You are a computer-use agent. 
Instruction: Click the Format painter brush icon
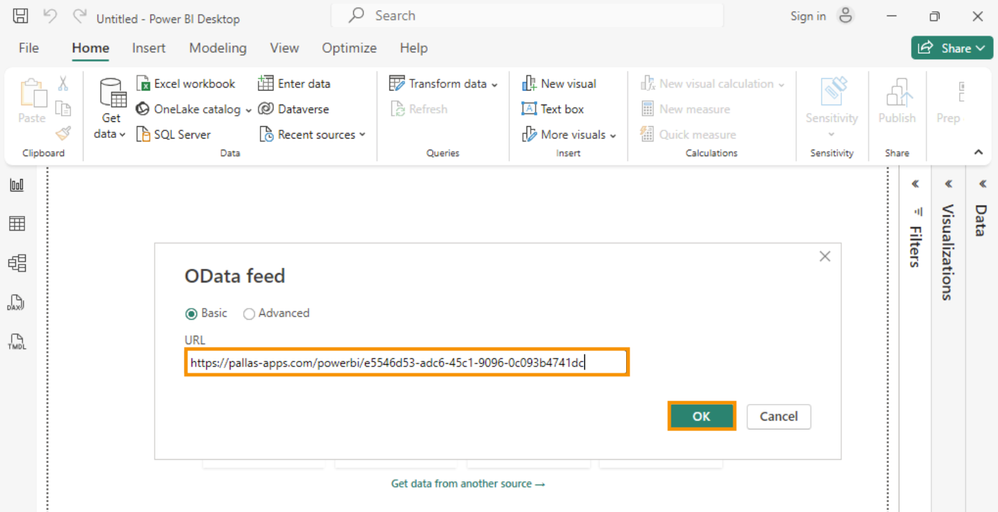63,134
